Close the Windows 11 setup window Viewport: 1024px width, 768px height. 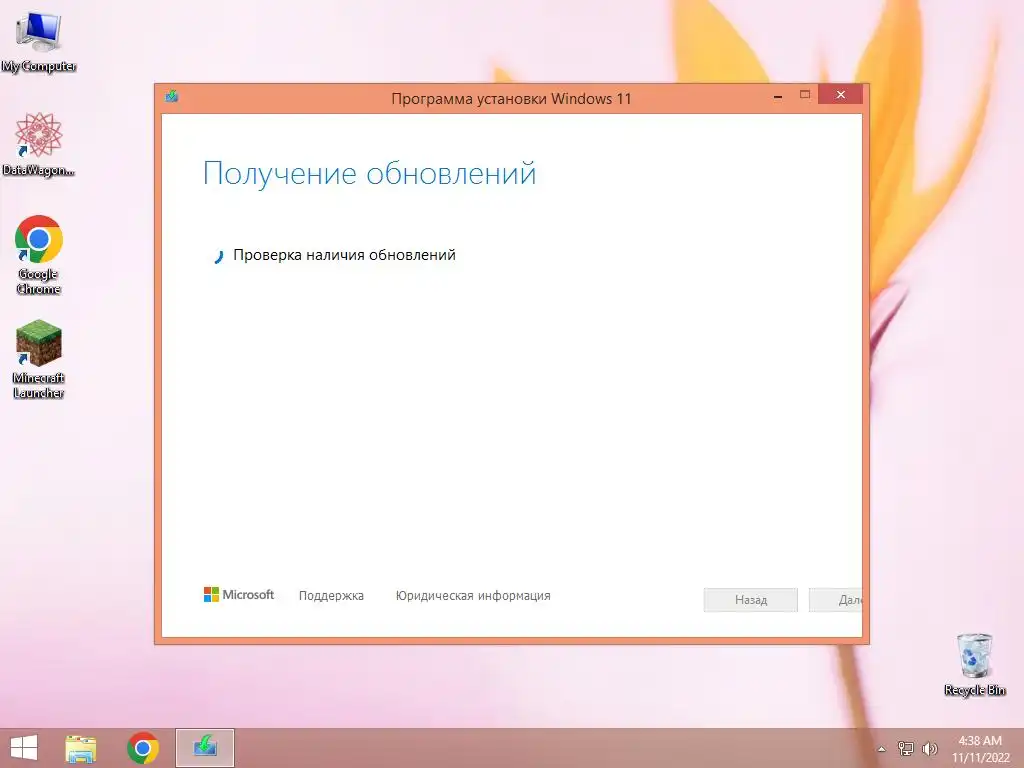(x=840, y=95)
